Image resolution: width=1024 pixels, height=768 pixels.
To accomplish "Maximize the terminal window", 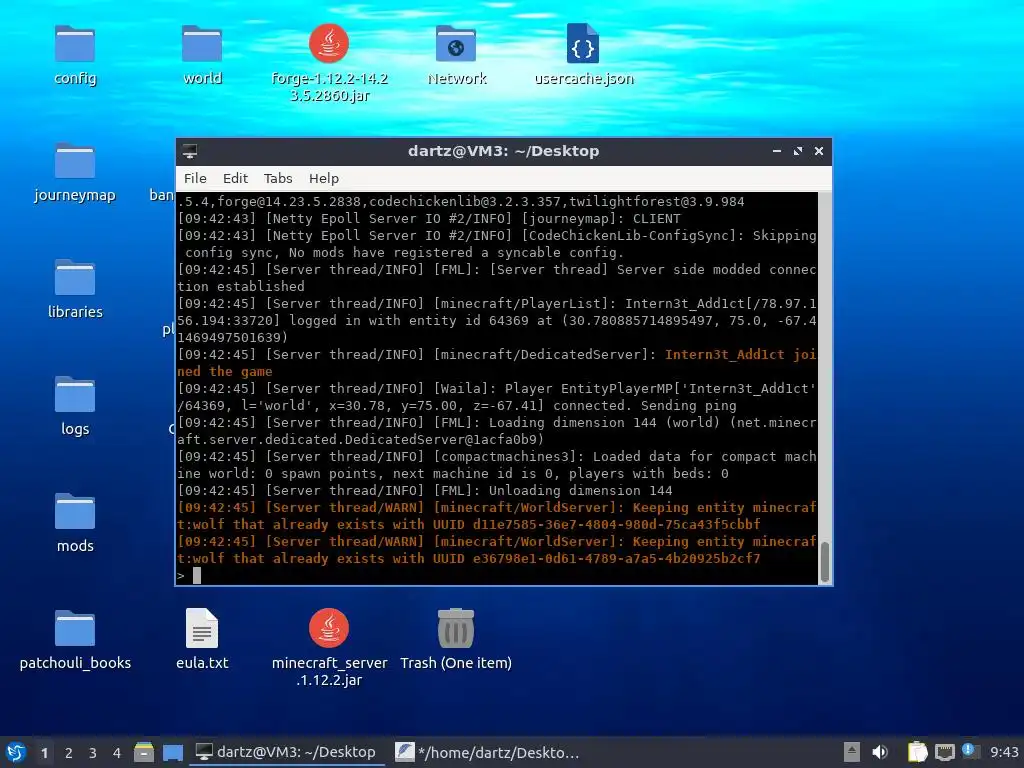I will pos(797,151).
